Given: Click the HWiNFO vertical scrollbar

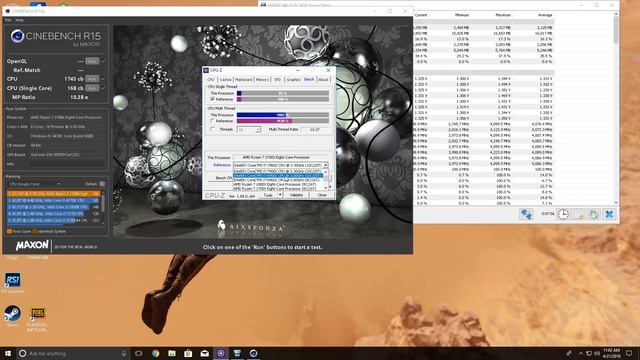Looking at the screenshot, I should [x=616, y=109].
